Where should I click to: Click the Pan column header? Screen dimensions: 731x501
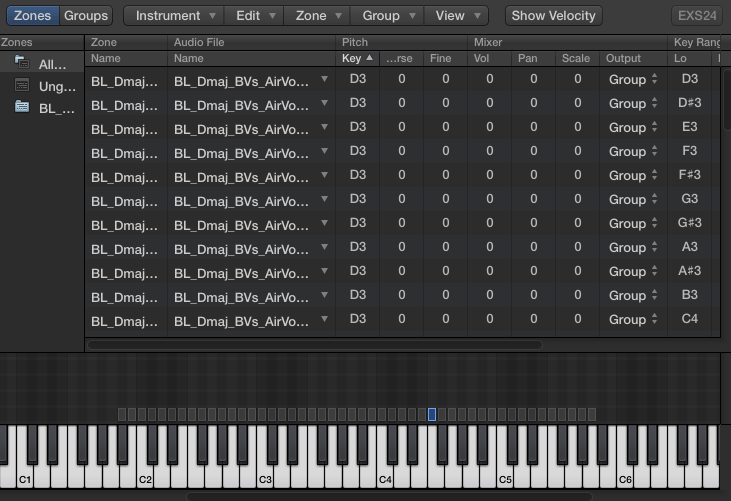533,58
